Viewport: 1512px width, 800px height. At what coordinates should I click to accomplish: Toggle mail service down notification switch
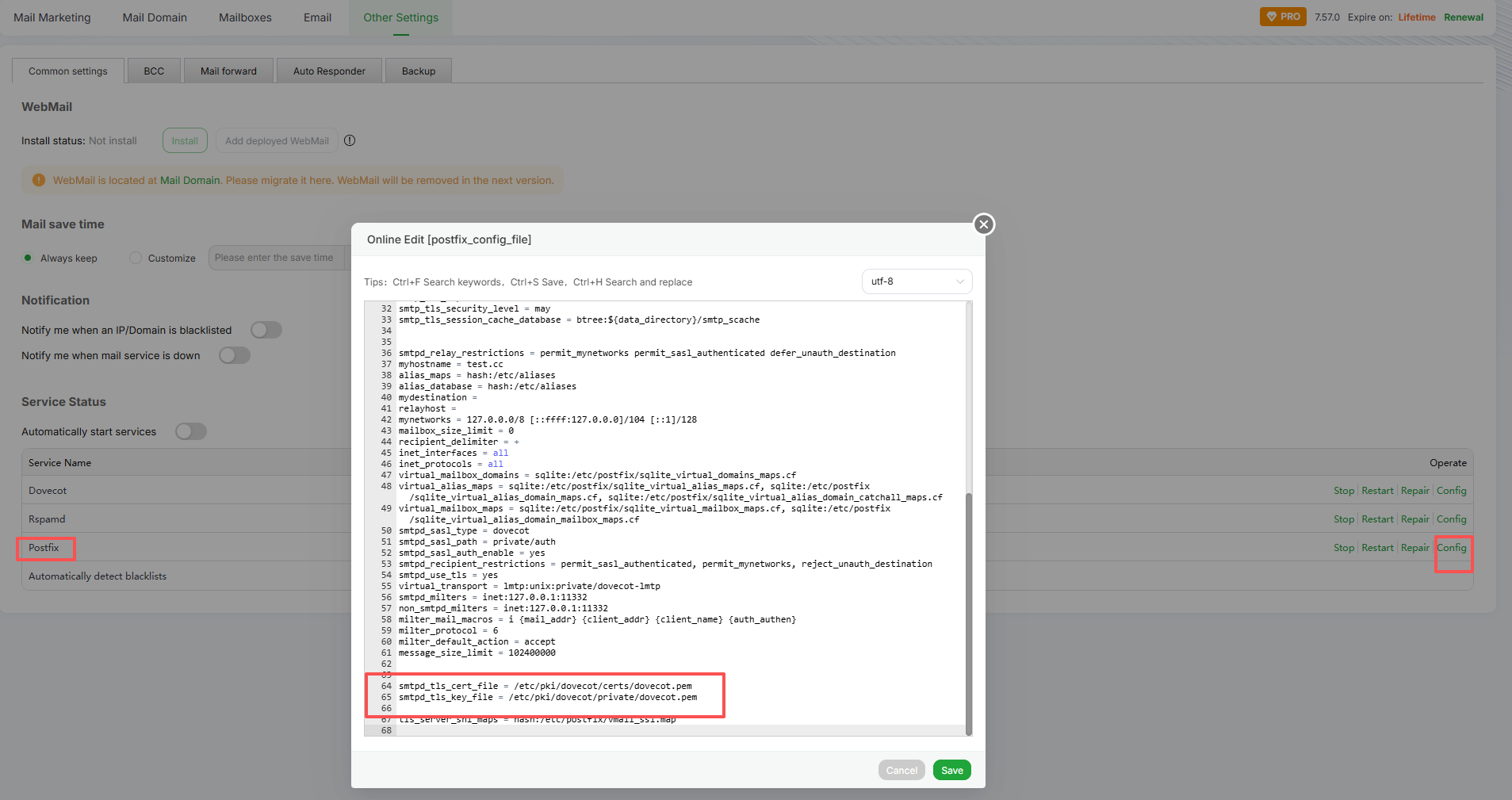point(235,355)
